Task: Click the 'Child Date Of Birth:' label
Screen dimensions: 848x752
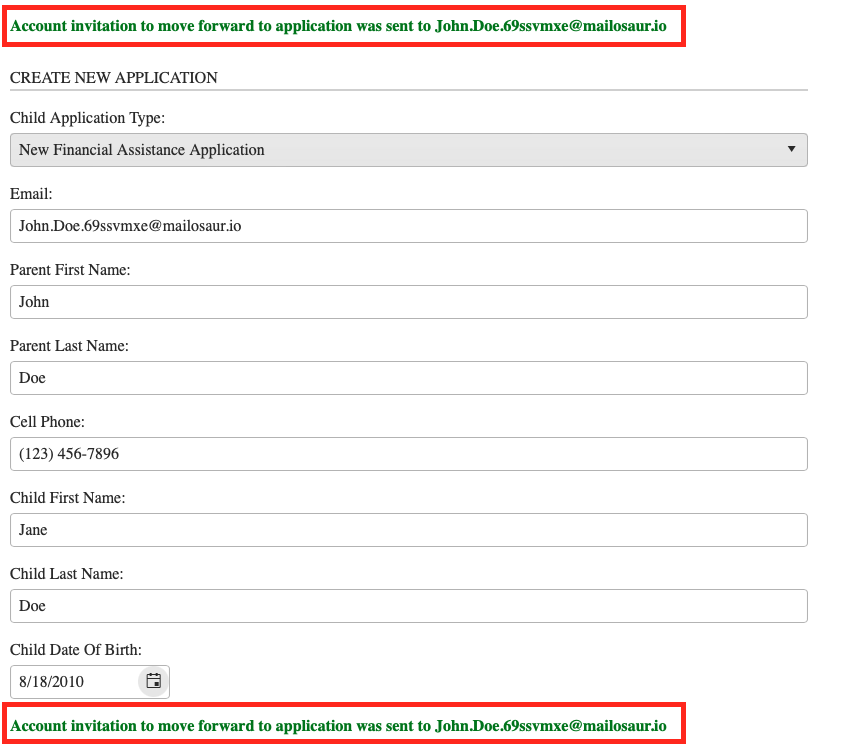Action: [x=76, y=650]
